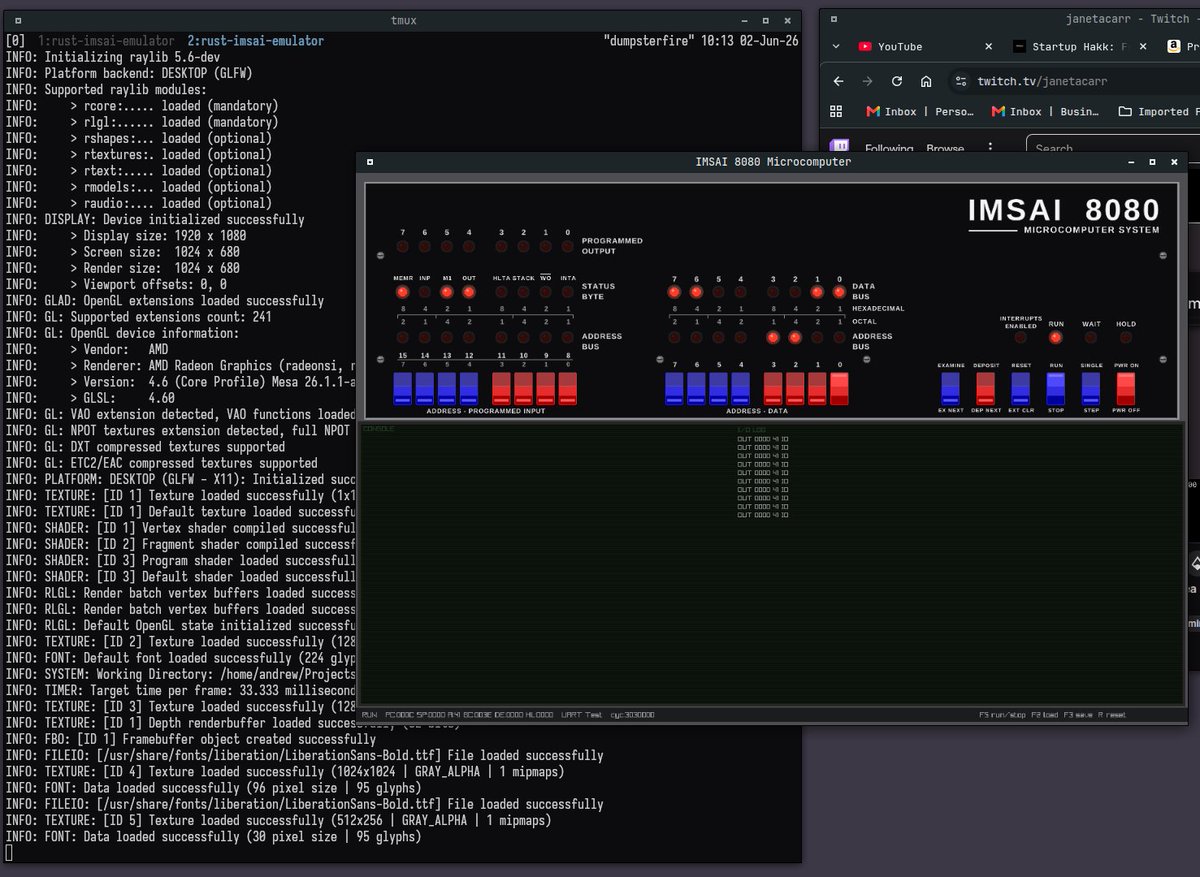Click the INP status LED
This screenshot has width=1200, height=877.
point(424,292)
